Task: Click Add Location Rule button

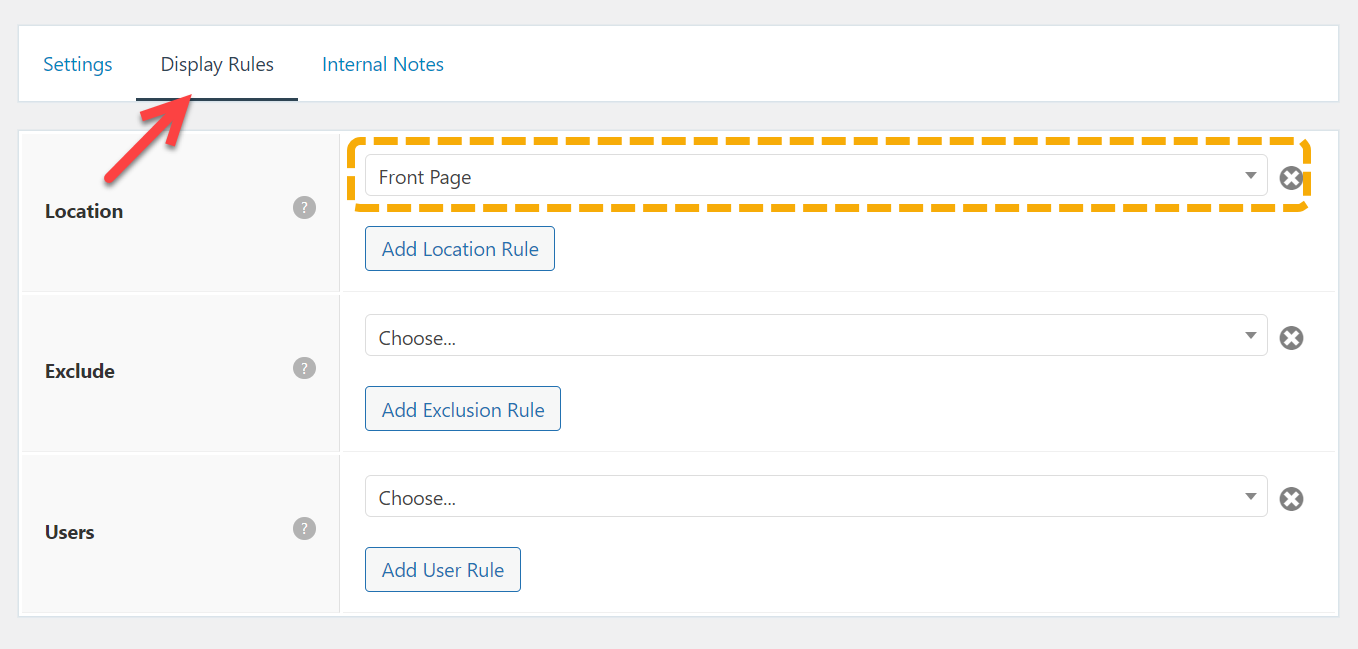Action: pyautogui.click(x=460, y=249)
